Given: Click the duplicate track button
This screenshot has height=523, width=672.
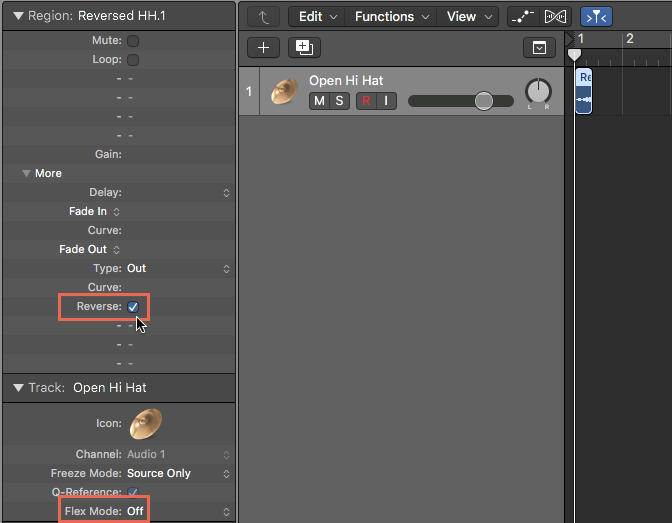Looking at the screenshot, I should 304,48.
